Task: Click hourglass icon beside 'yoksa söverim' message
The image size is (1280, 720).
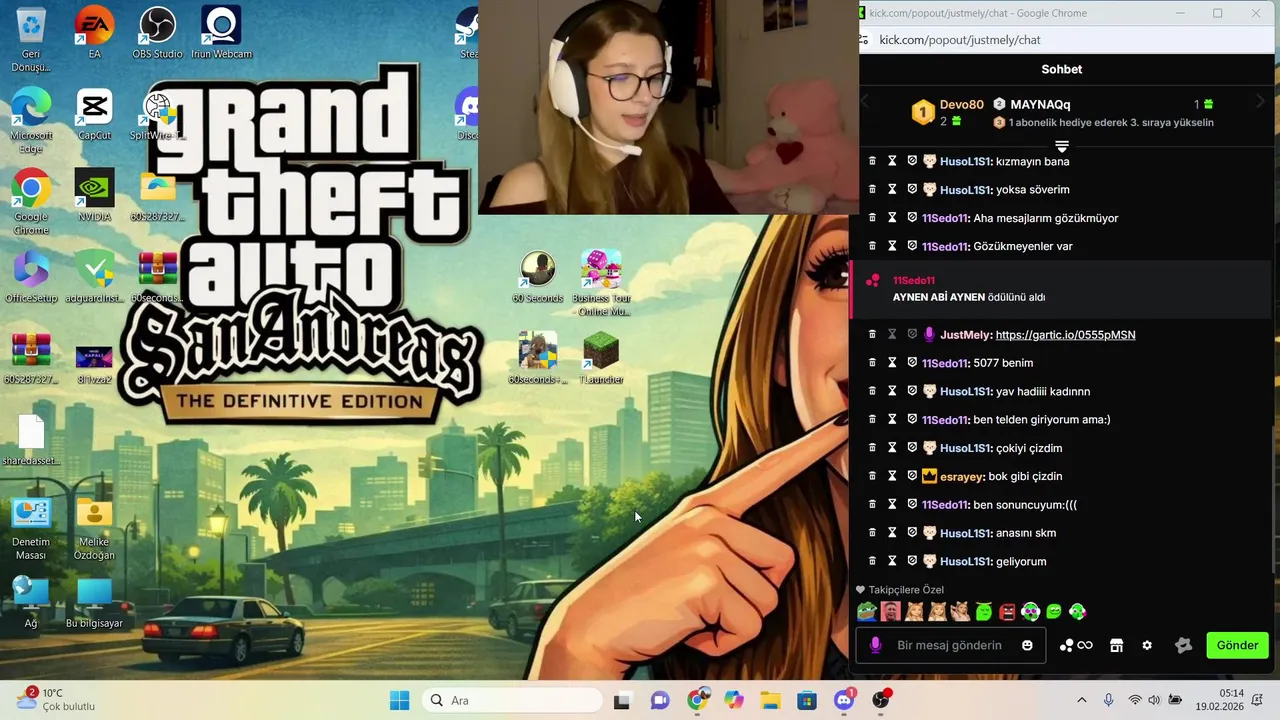Action: [892, 189]
